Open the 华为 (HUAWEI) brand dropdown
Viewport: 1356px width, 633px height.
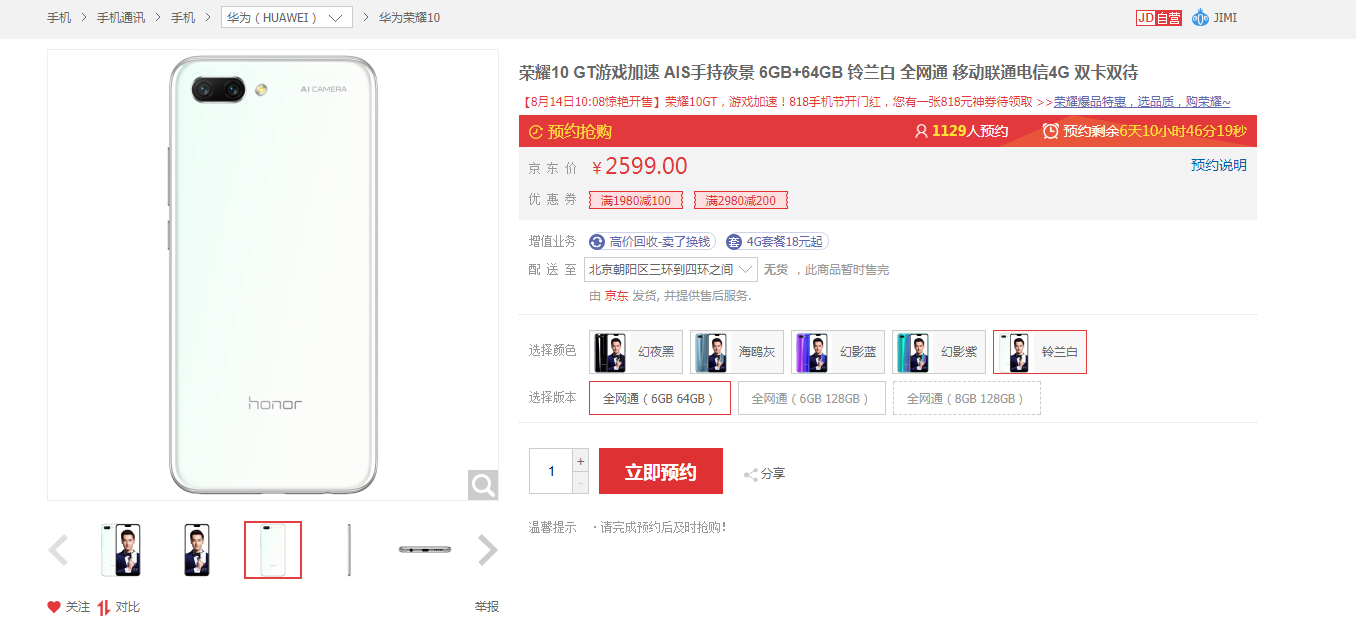coord(287,18)
